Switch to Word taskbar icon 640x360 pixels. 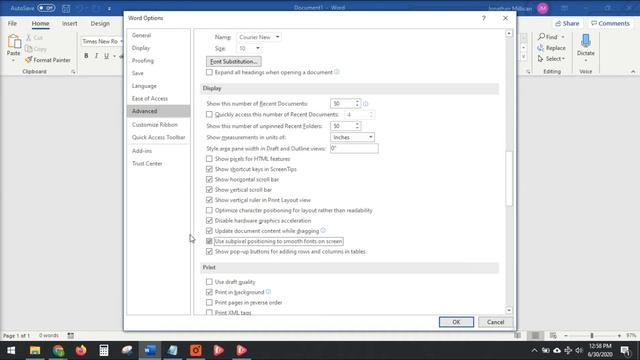[x=150, y=350]
